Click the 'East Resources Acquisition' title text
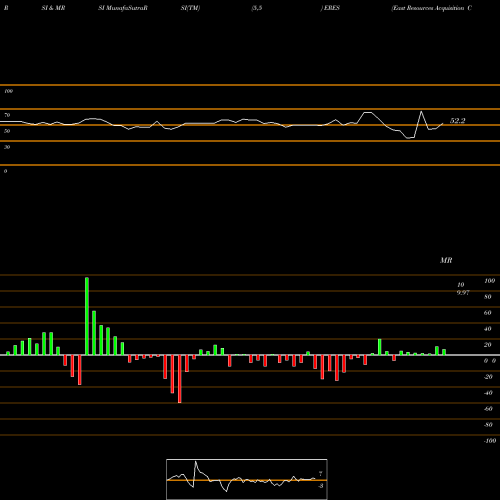 tap(428, 8)
